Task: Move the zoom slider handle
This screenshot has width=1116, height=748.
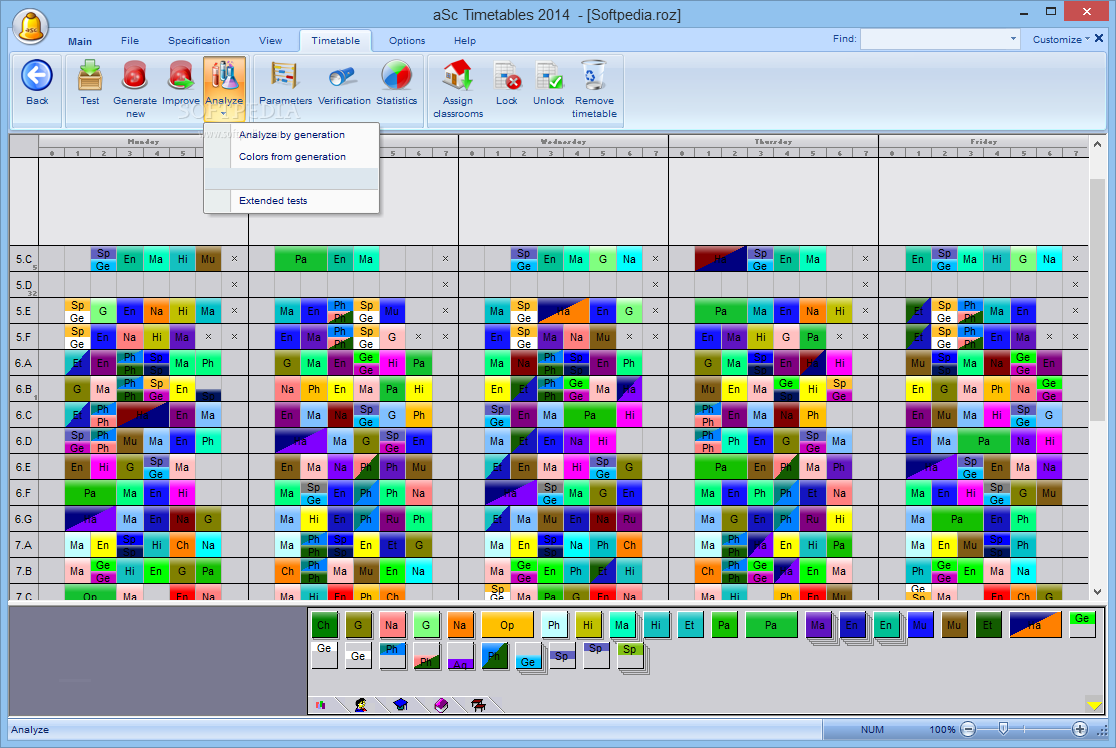Action: [1003, 728]
